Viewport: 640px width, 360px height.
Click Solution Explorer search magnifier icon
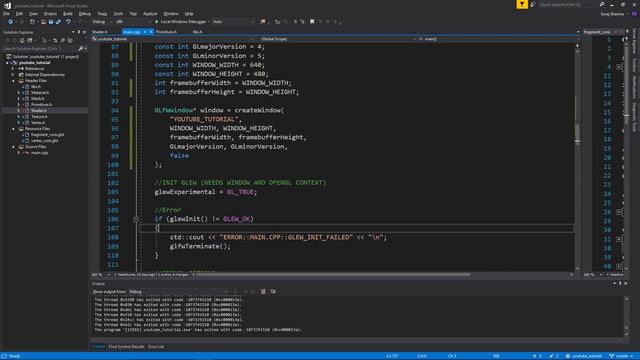pos(81,49)
